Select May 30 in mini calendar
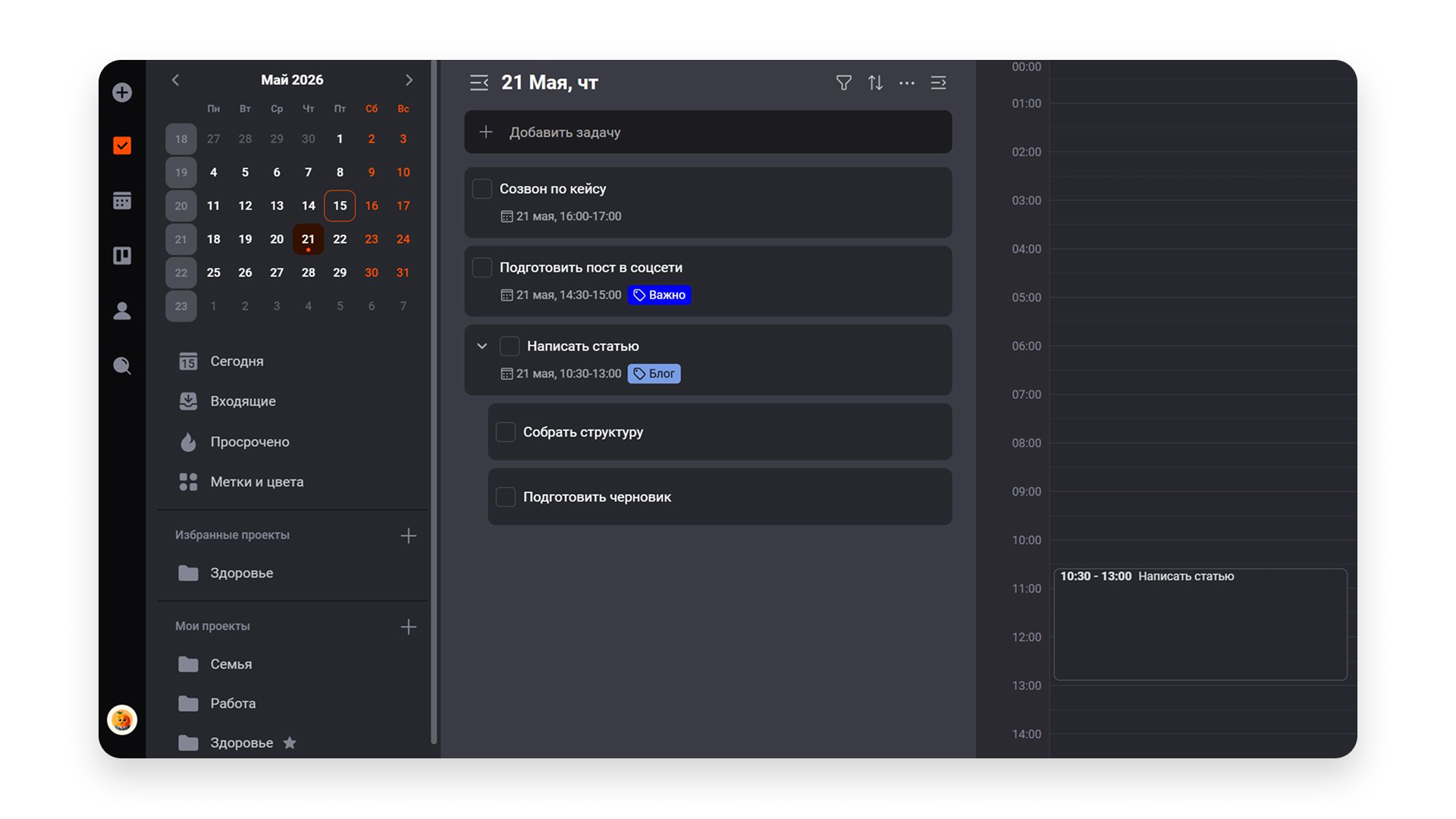This screenshot has width=1456, height=819. click(x=372, y=272)
